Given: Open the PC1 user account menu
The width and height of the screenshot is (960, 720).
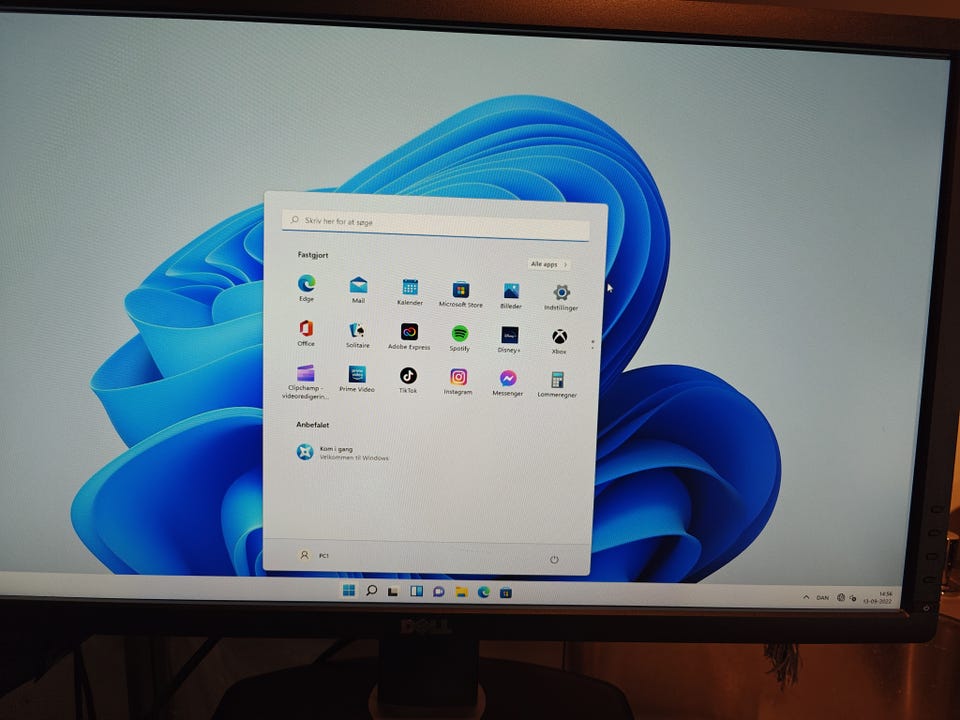Looking at the screenshot, I should (x=313, y=555).
